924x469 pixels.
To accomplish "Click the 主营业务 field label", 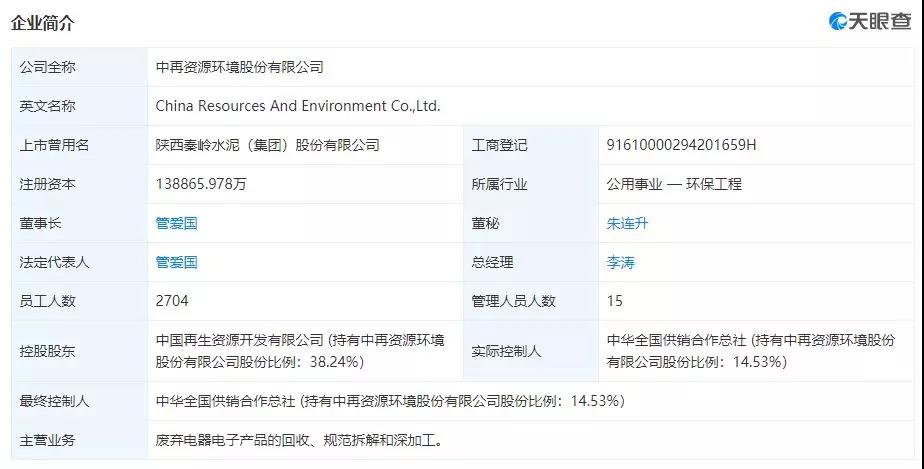I will click(x=47, y=440).
